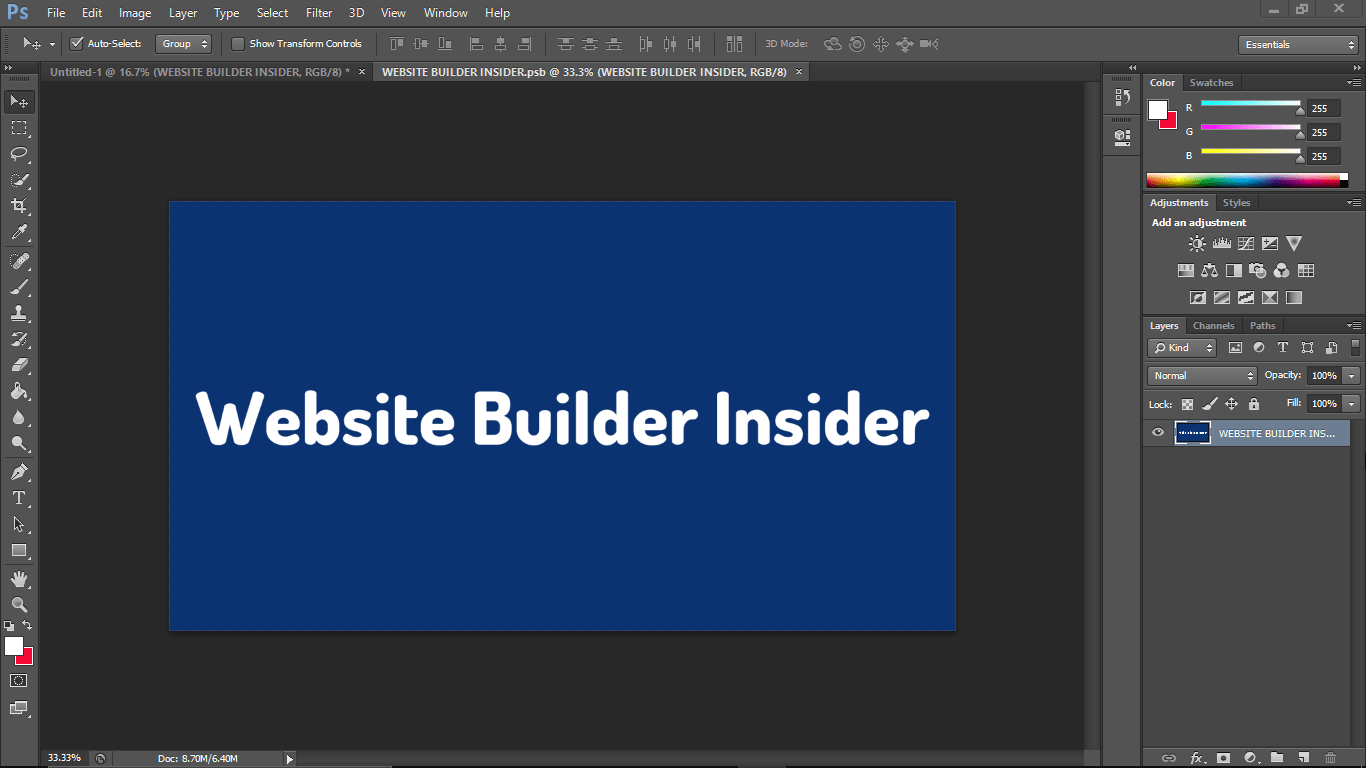
Task: Open the layer blending mode dropdown
Action: (x=1201, y=375)
